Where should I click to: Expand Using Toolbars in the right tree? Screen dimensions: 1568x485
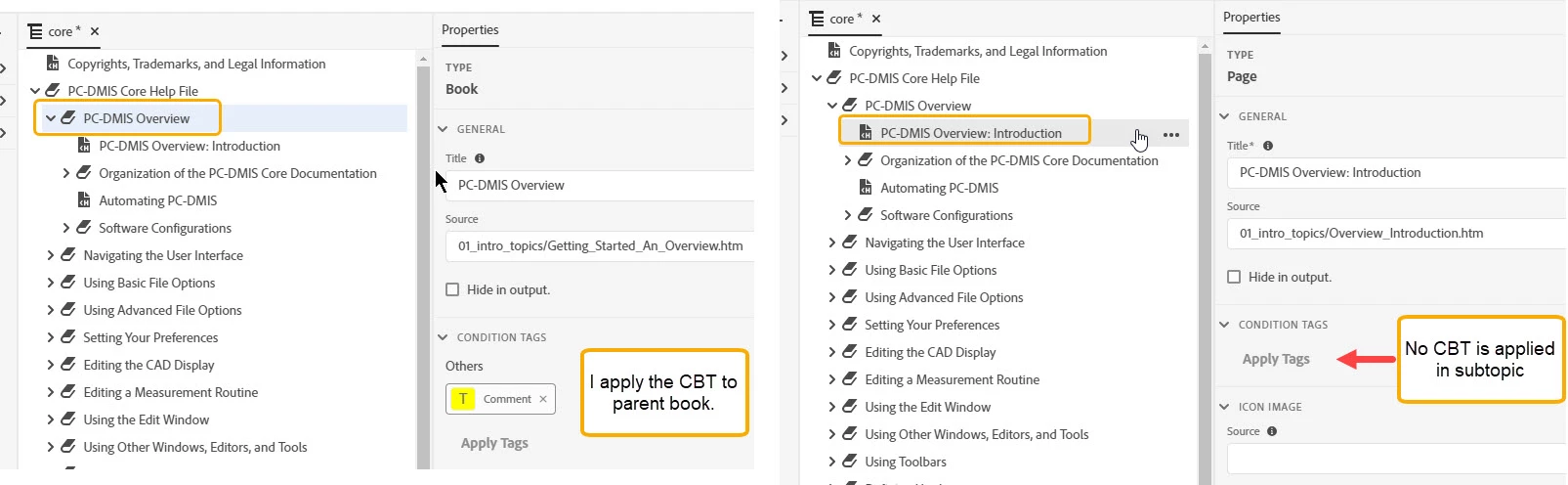(x=832, y=462)
